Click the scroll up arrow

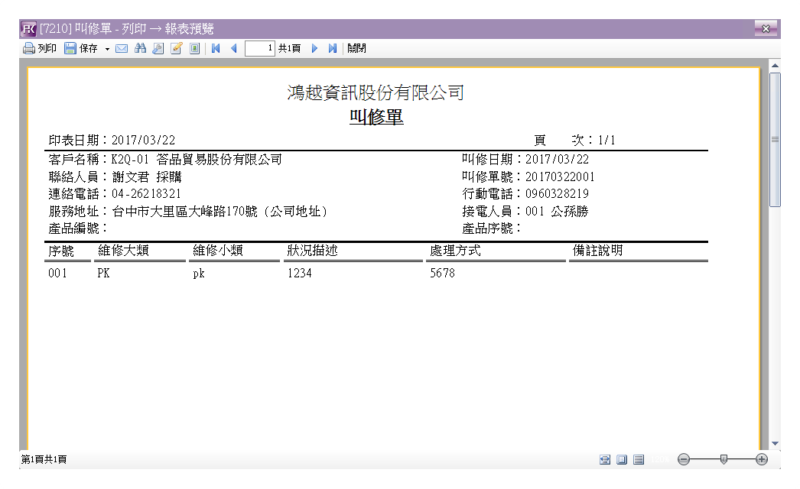pos(775,65)
